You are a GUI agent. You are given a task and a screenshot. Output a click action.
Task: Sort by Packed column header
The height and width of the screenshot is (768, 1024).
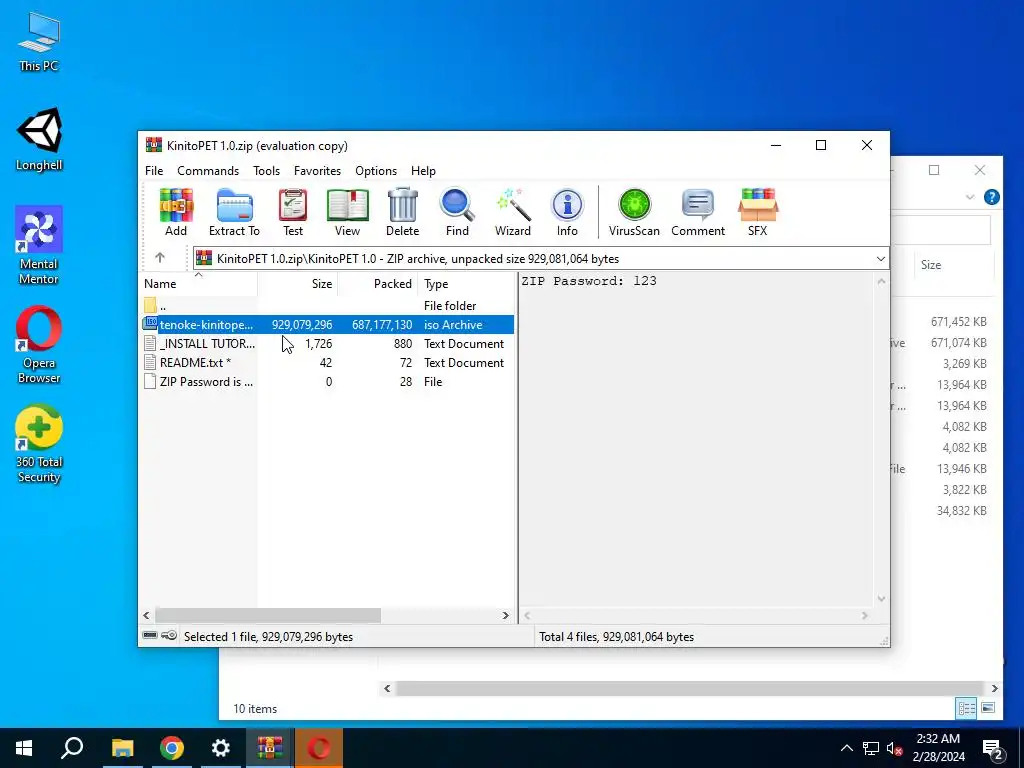(377, 283)
